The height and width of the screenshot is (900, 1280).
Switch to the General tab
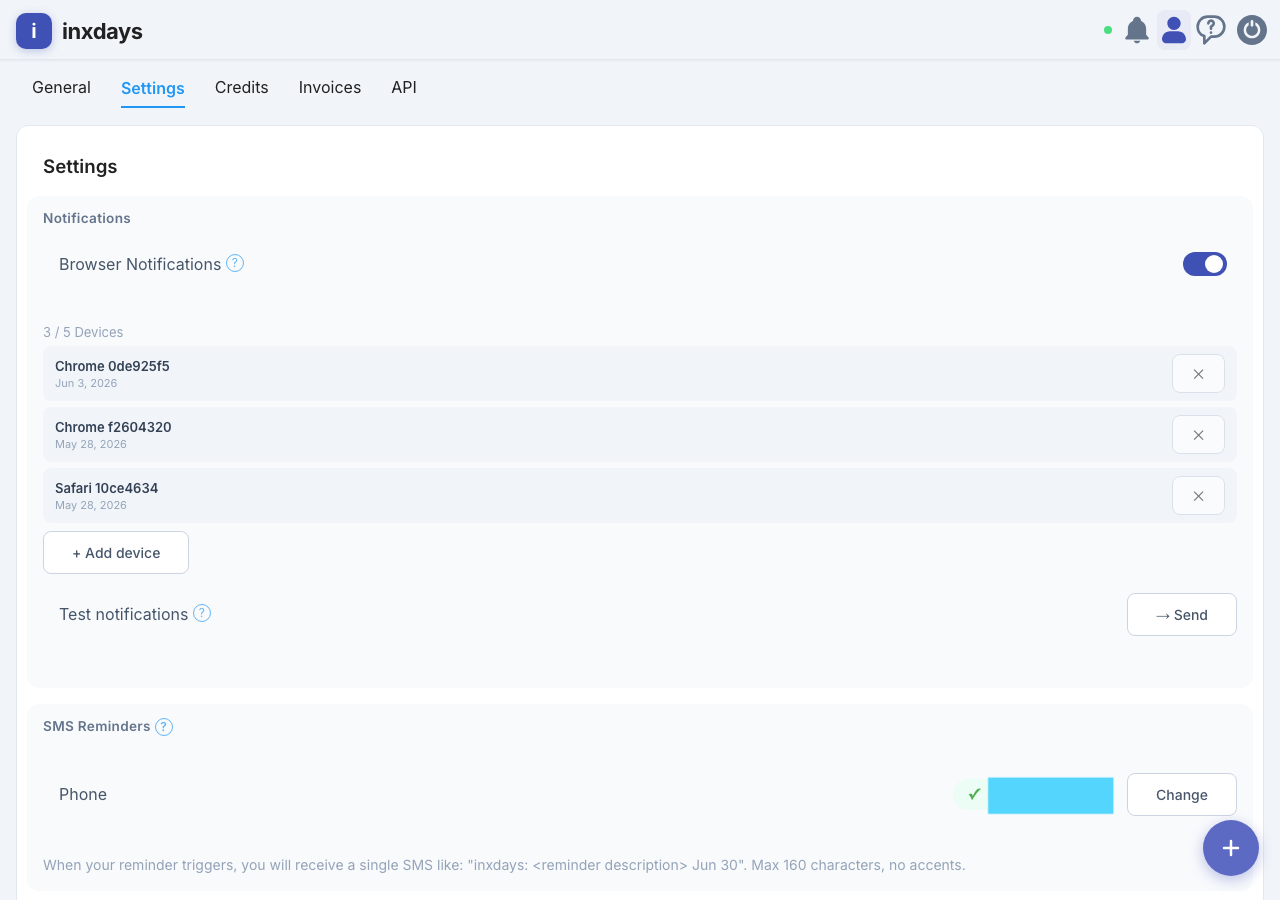tap(61, 88)
